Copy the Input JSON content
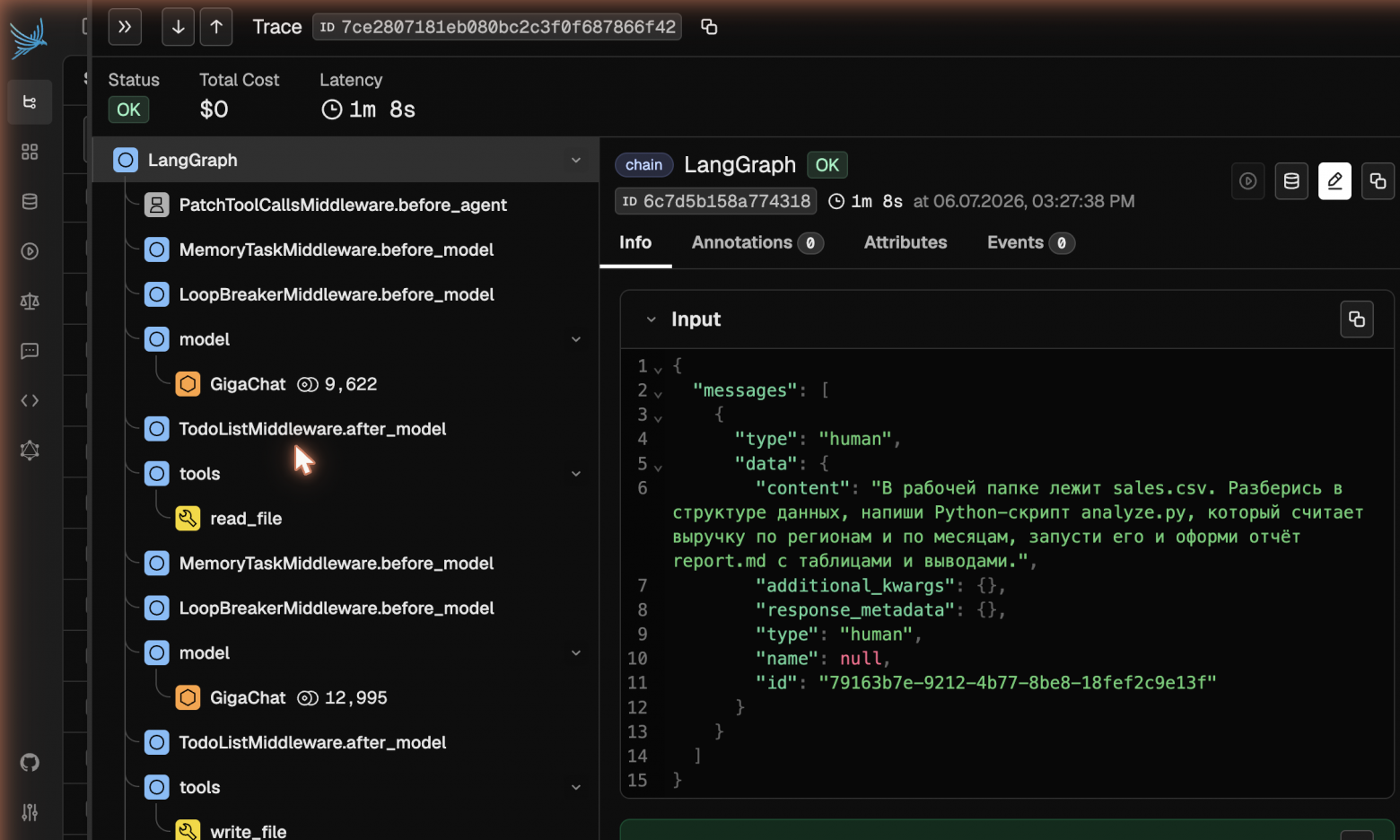Viewport: 1400px width, 840px height. point(1357,319)
